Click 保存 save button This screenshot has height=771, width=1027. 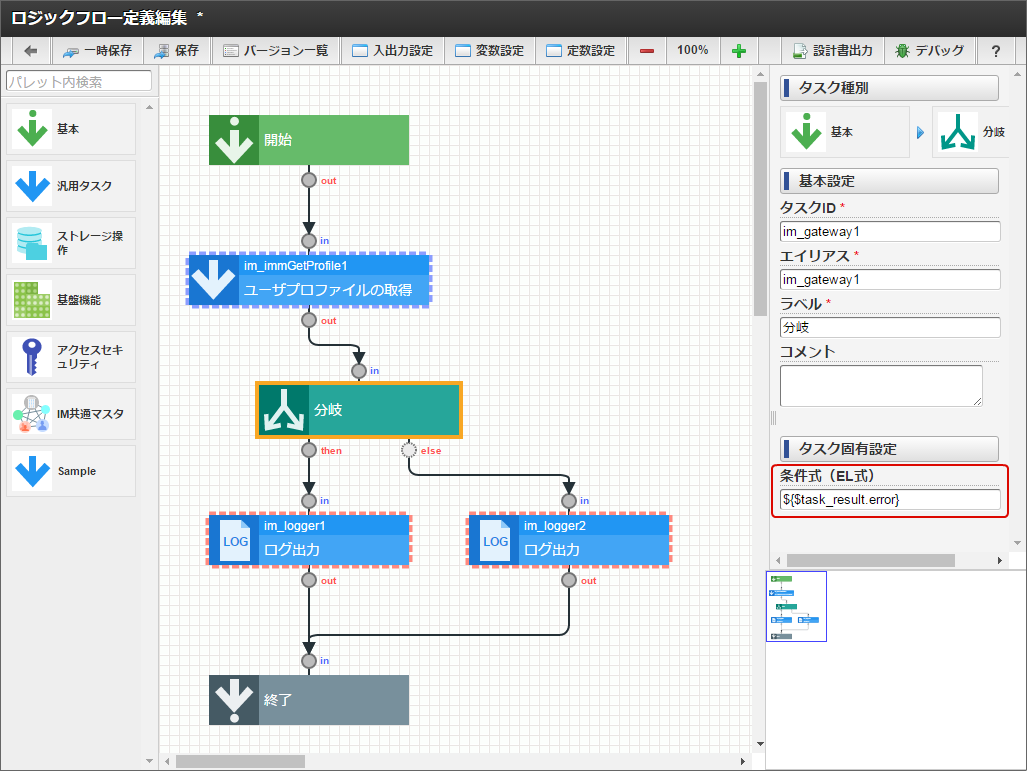(x=177, y=50)
